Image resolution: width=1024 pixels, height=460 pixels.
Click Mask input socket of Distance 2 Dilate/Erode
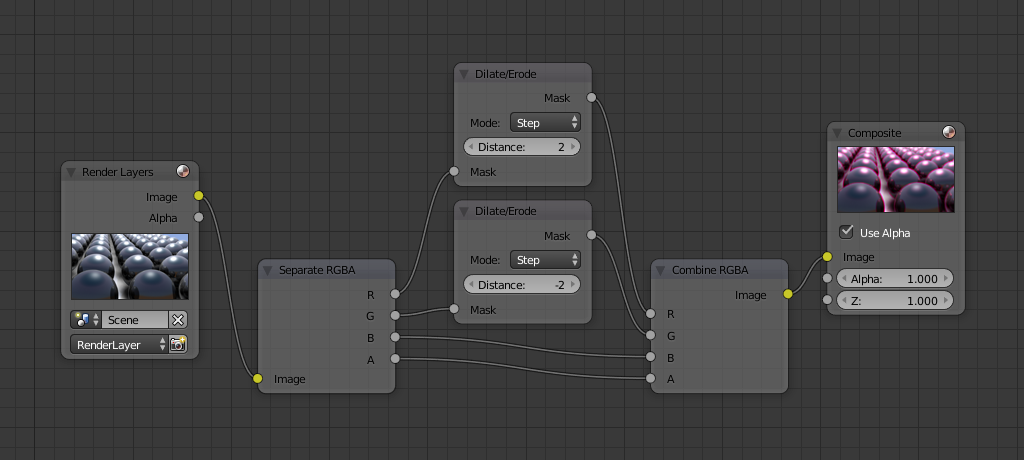tap(455, 171)
